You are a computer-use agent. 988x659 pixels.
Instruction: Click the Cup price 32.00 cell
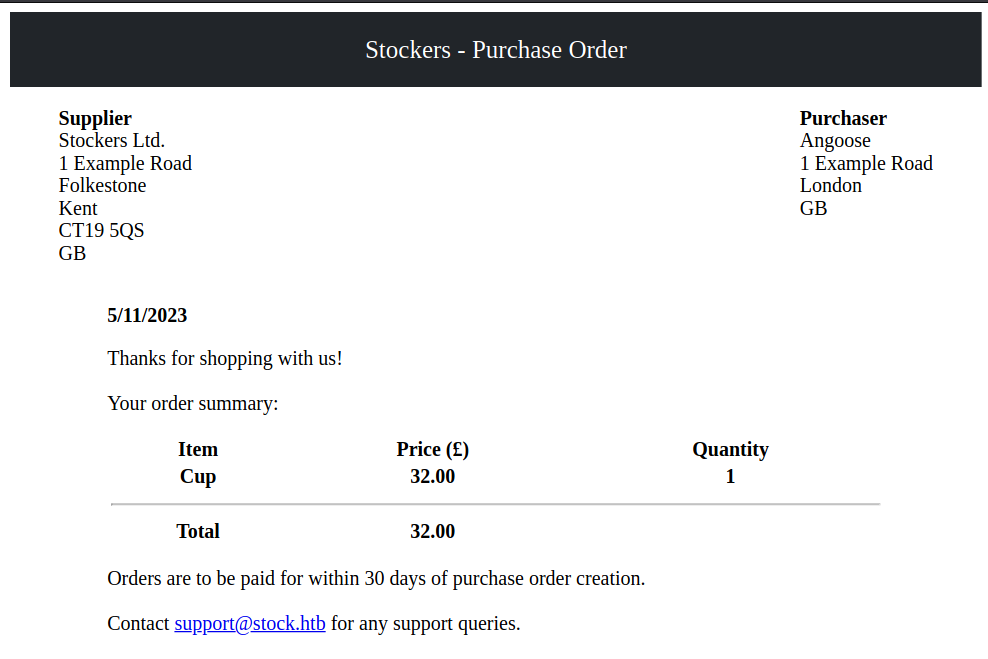[x=432, y=477]
